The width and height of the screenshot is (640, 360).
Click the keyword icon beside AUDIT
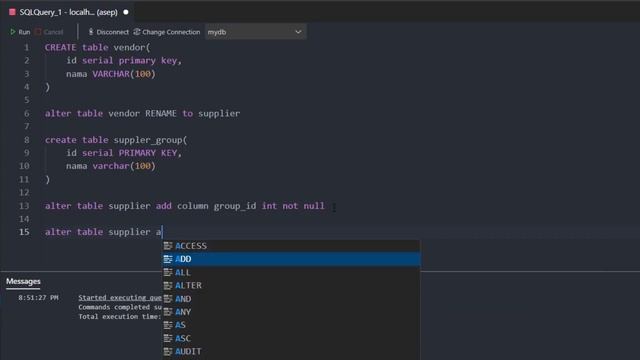(x=168, y=351)
